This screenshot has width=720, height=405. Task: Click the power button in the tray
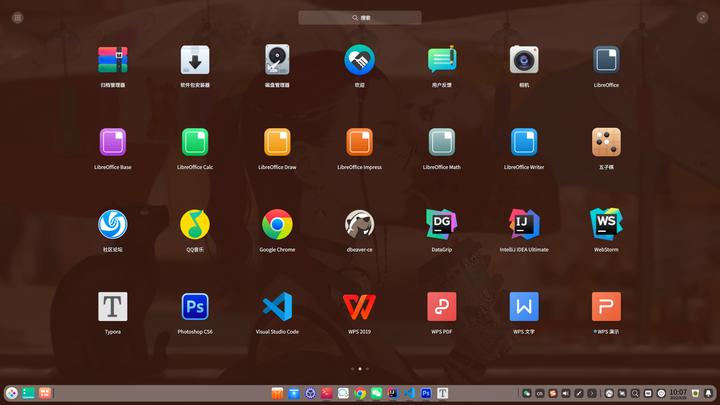[x=661, y=394]
